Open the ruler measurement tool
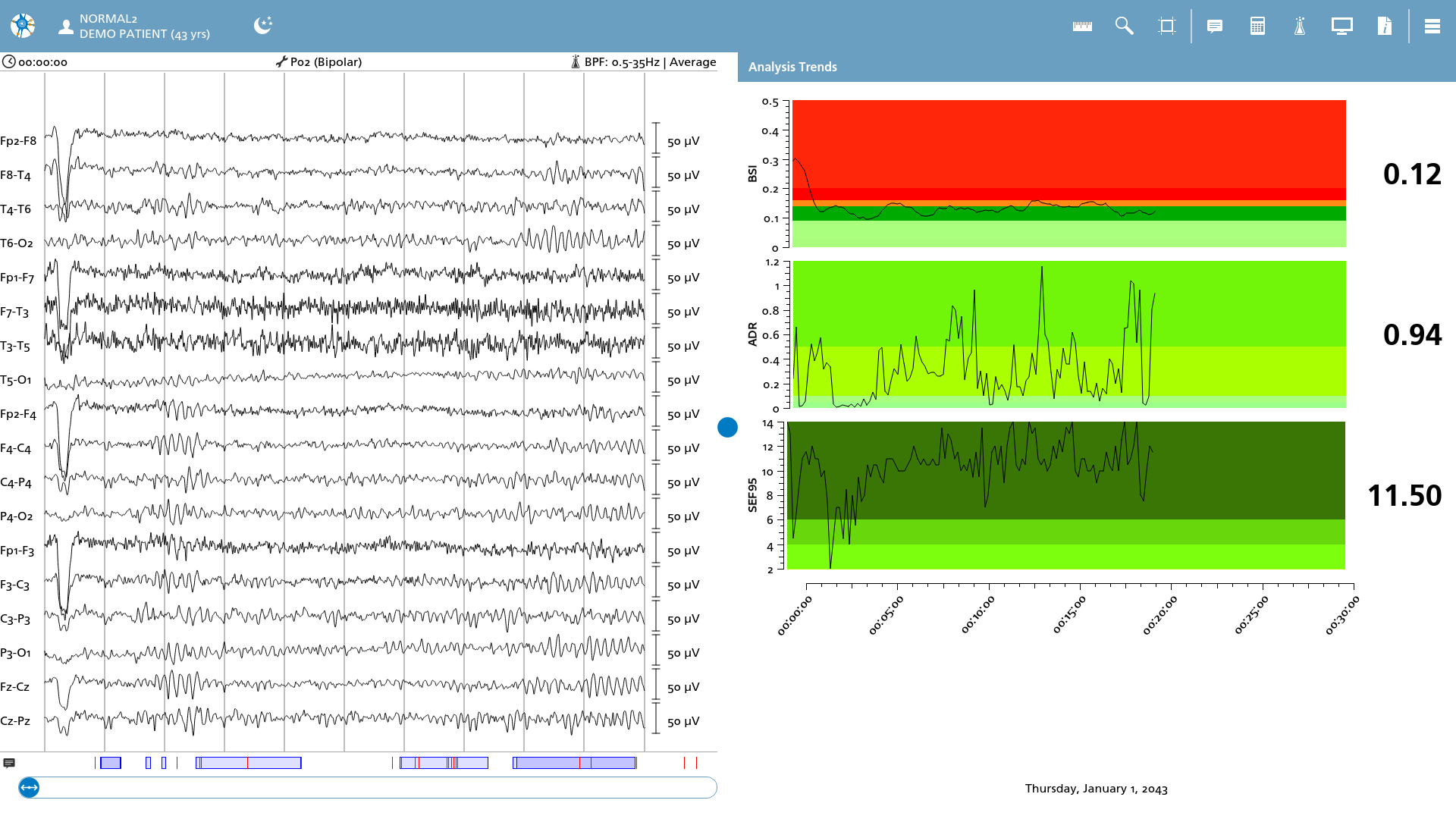The height and width of the screenshot is (819, 1456). tap(1082, 27)
